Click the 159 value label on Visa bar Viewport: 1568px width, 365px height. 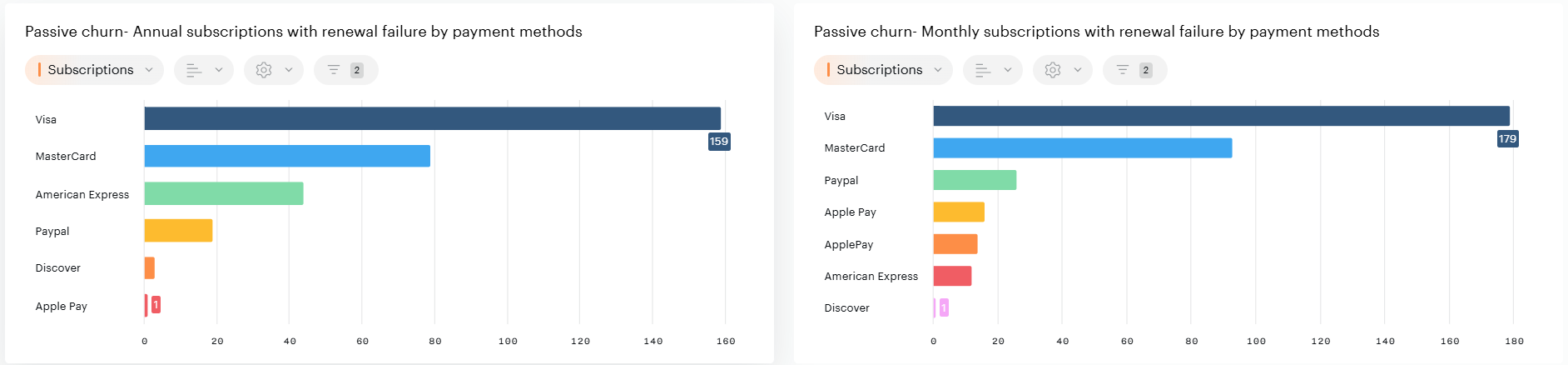coord(719,142)
